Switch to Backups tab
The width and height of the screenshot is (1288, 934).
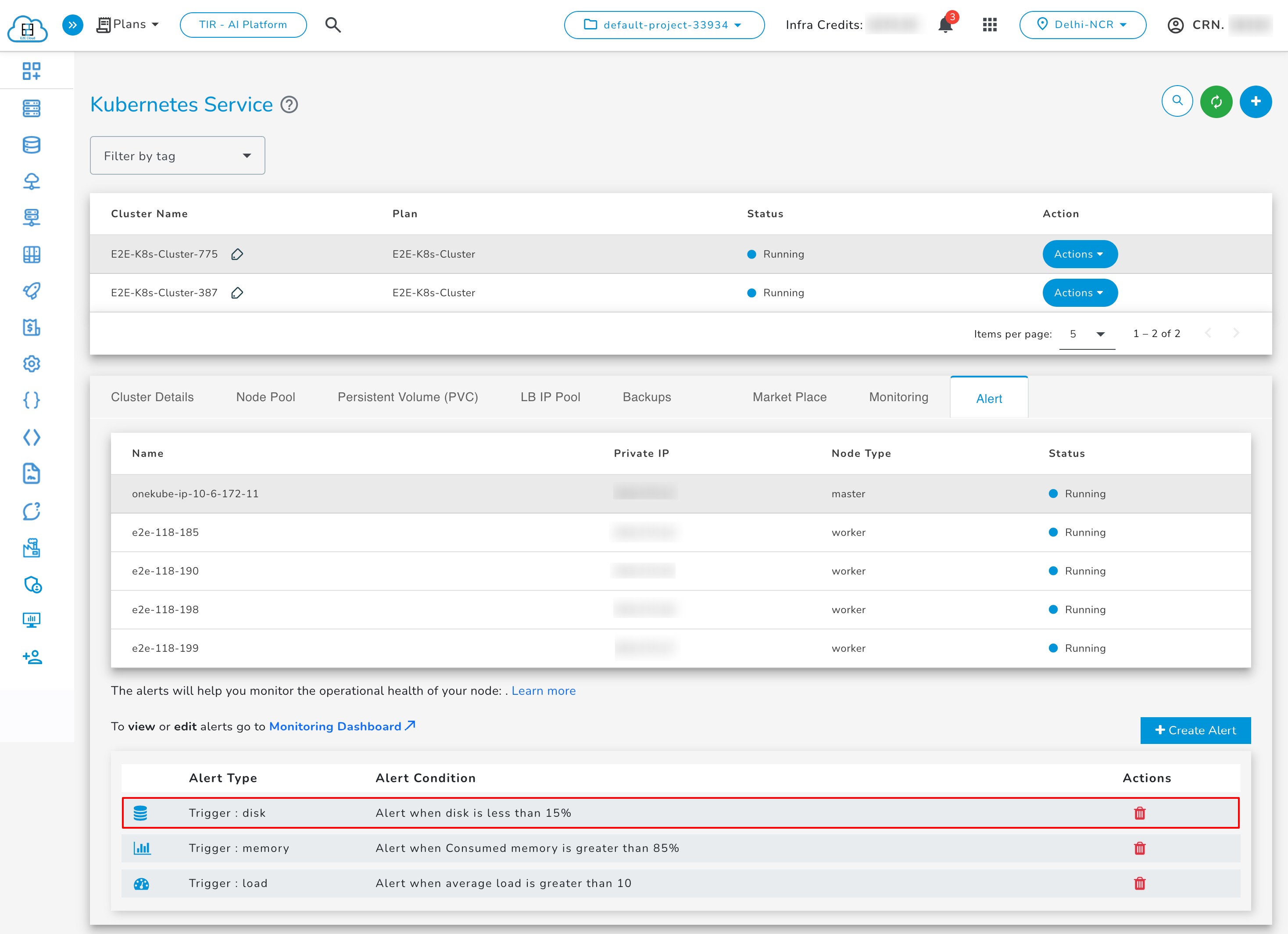pyautogui.click(x=647, y=397)
